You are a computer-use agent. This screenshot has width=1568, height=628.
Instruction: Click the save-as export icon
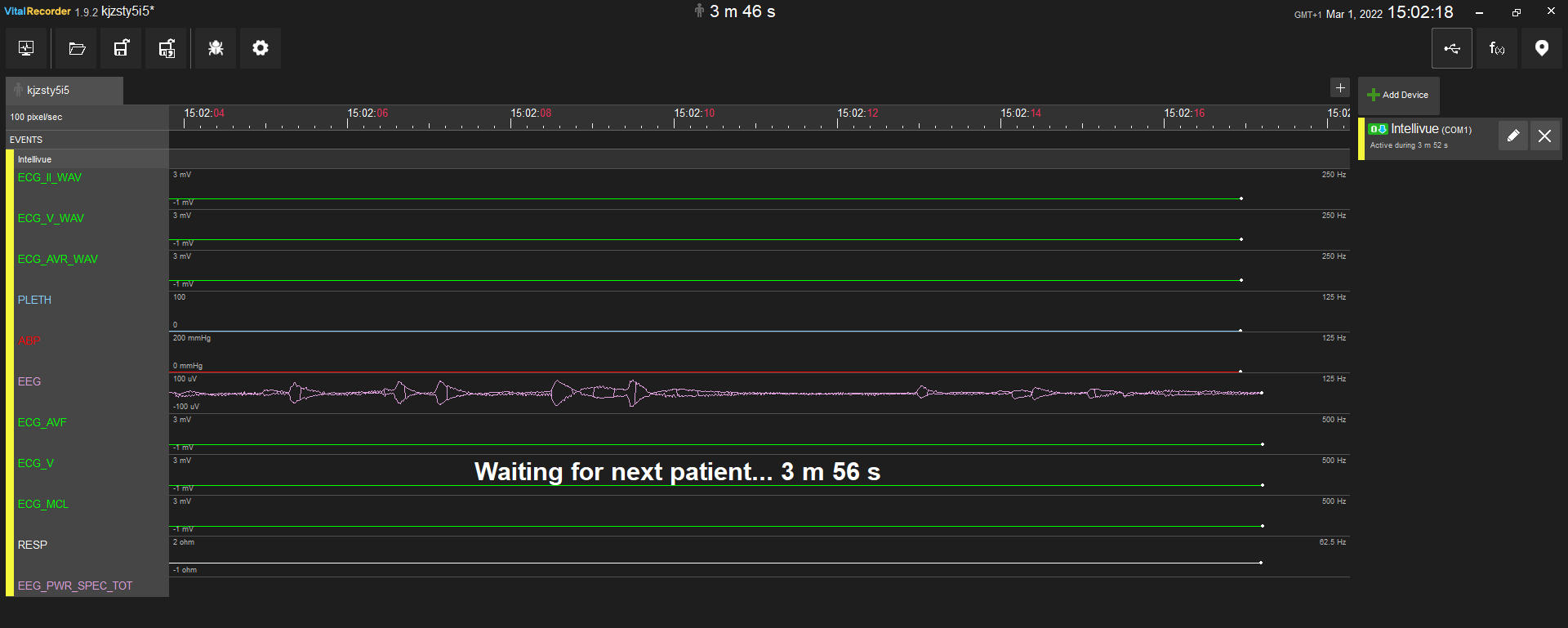[167, 48]
